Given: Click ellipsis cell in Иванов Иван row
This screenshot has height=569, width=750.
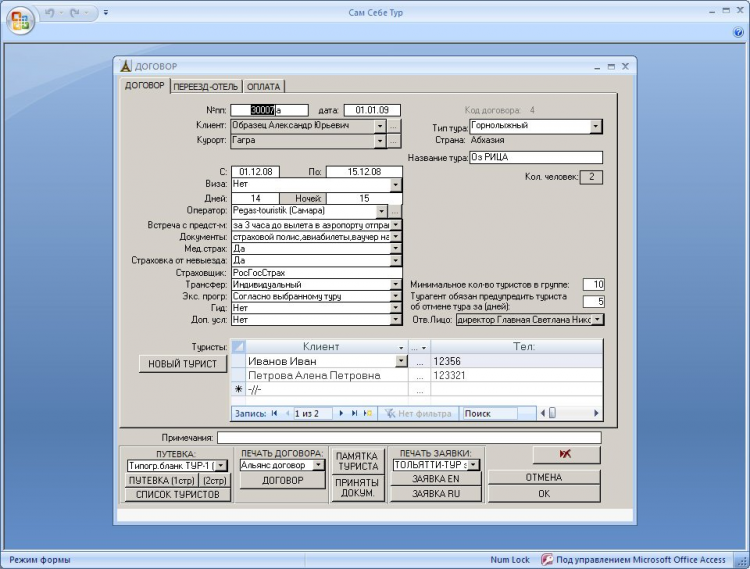Looking at the screenshot, I should [x=419, y=361].
